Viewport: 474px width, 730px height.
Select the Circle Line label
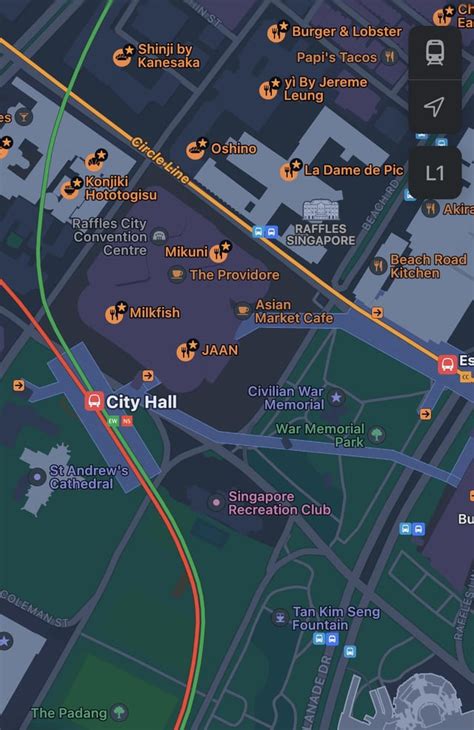pos(161,161)
